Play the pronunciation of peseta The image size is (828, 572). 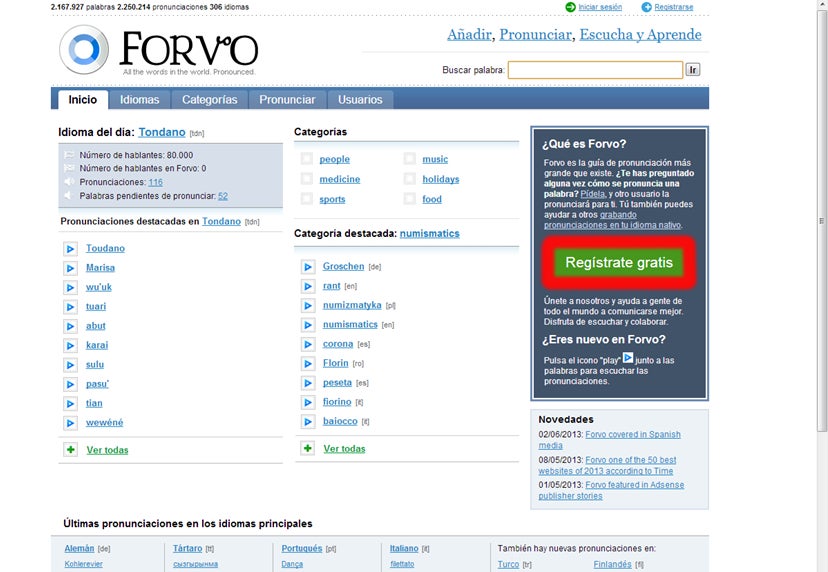(308, 383)
